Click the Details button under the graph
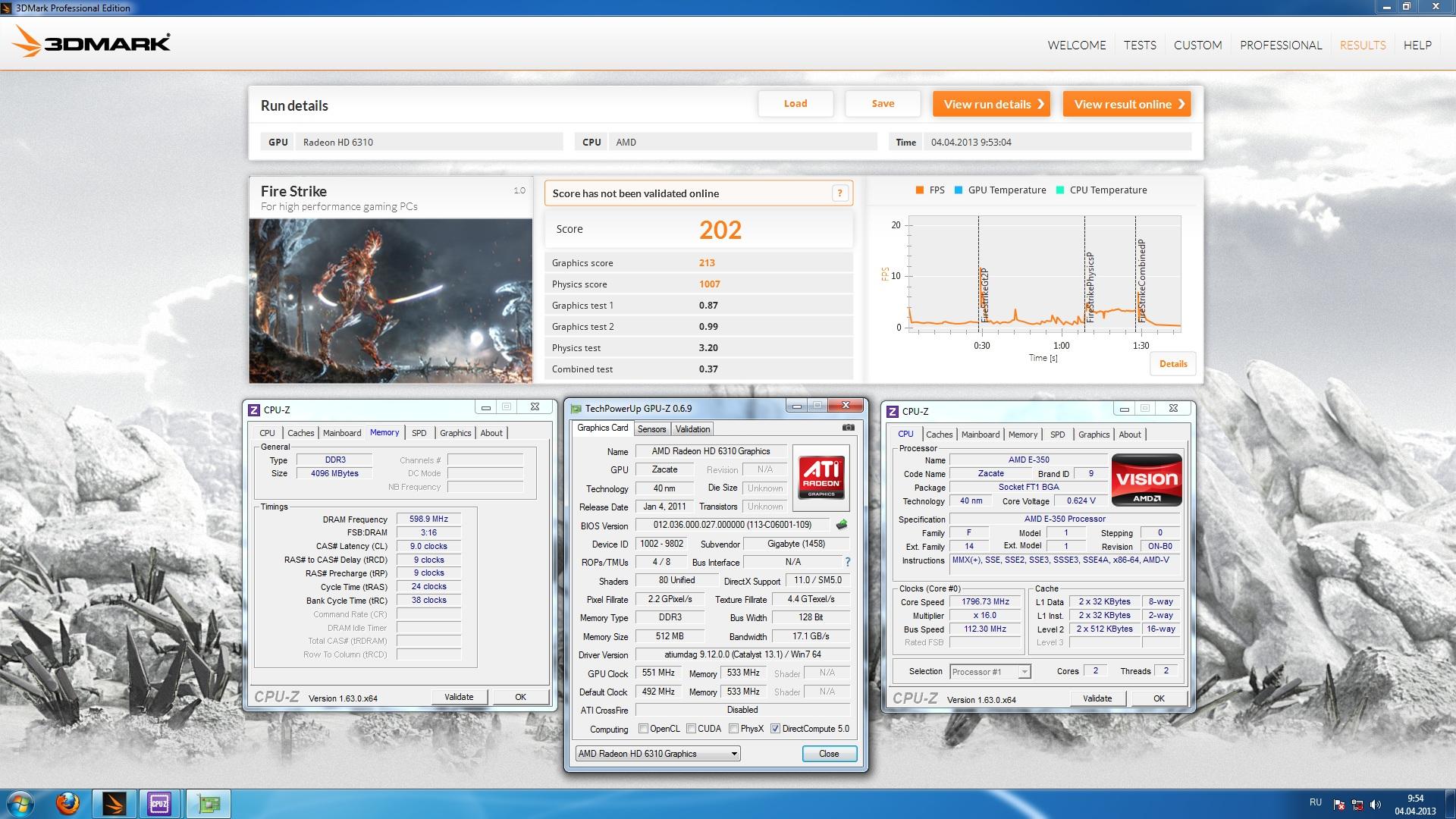This screenshot has height=819, width=1456. pos(1173,364)
